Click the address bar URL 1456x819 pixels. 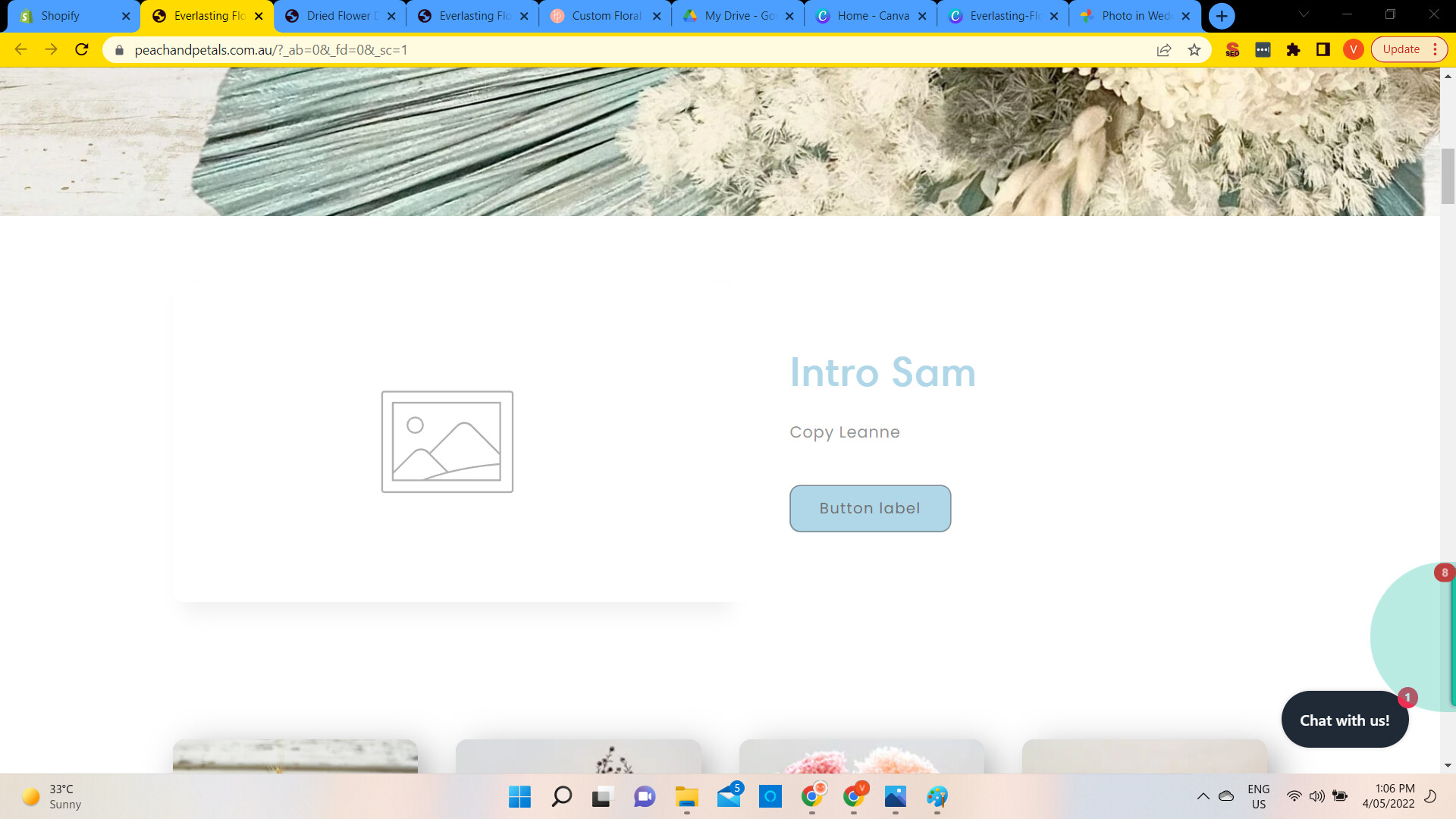click(271, 50)
